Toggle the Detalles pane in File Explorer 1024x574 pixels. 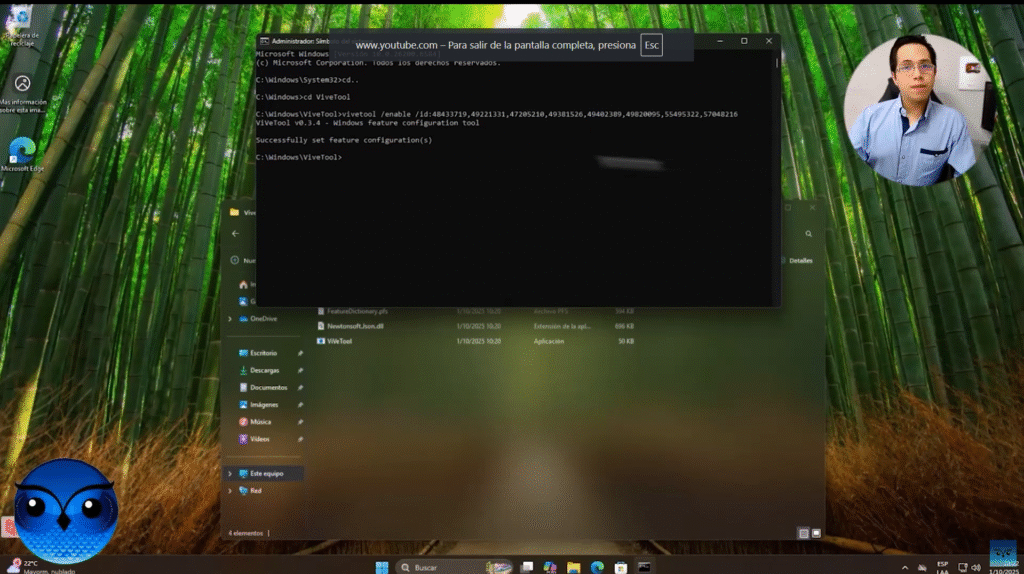[797, 260]
